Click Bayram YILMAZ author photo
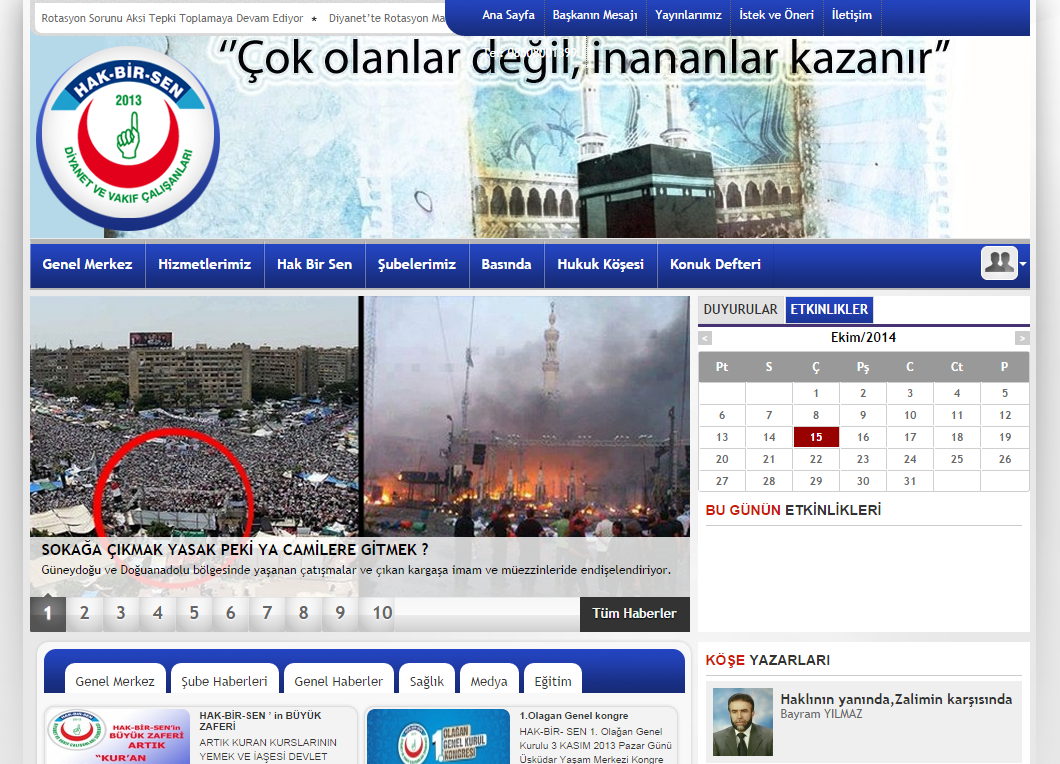 coord(742,722)
